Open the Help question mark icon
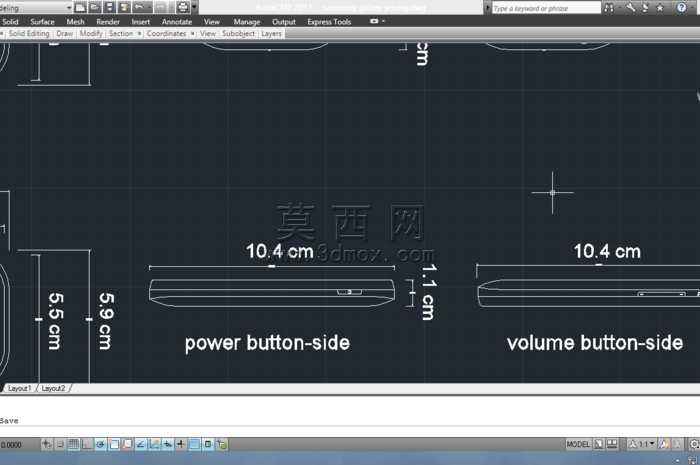 coord(681,8)
